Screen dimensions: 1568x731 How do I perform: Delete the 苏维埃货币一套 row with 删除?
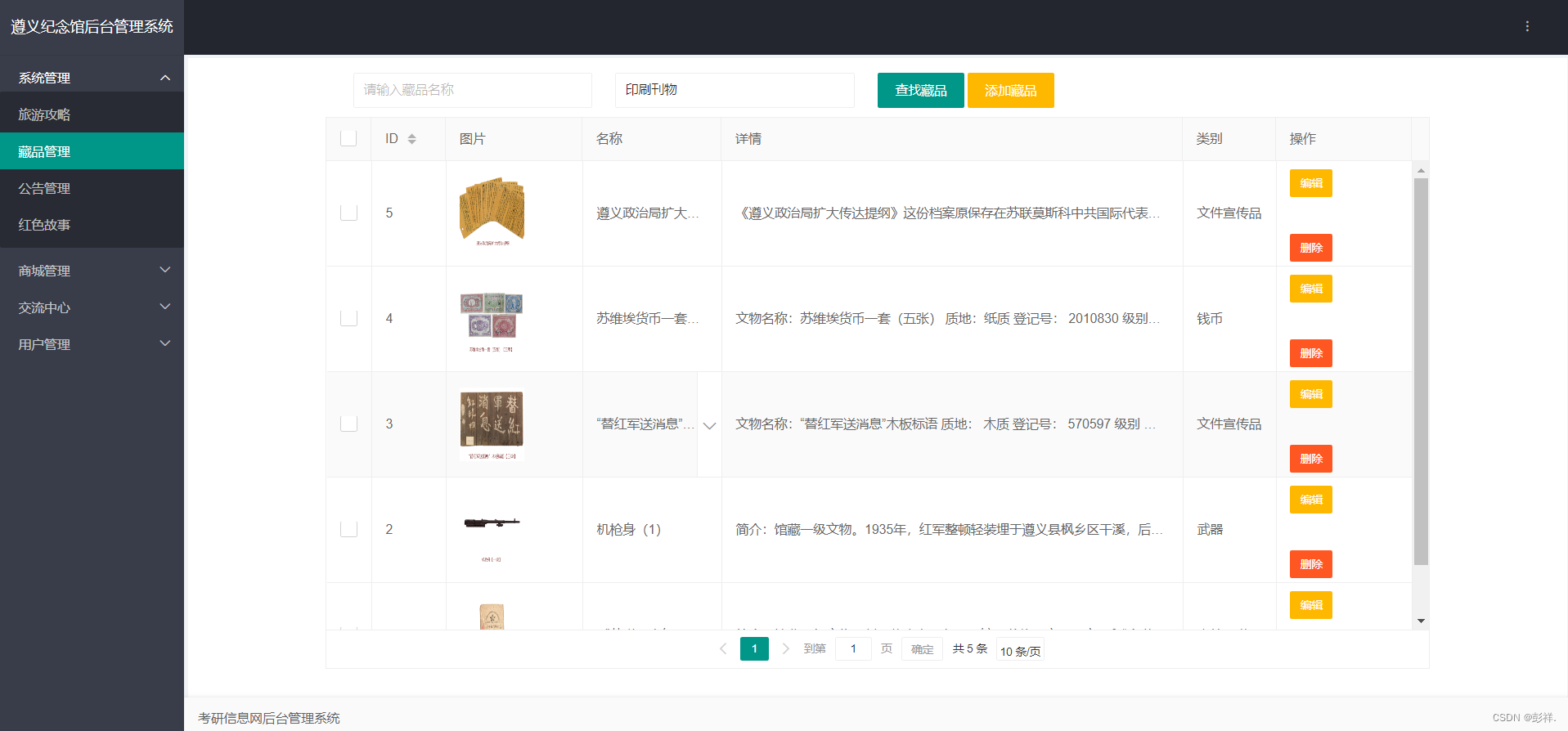point(1311,353)
